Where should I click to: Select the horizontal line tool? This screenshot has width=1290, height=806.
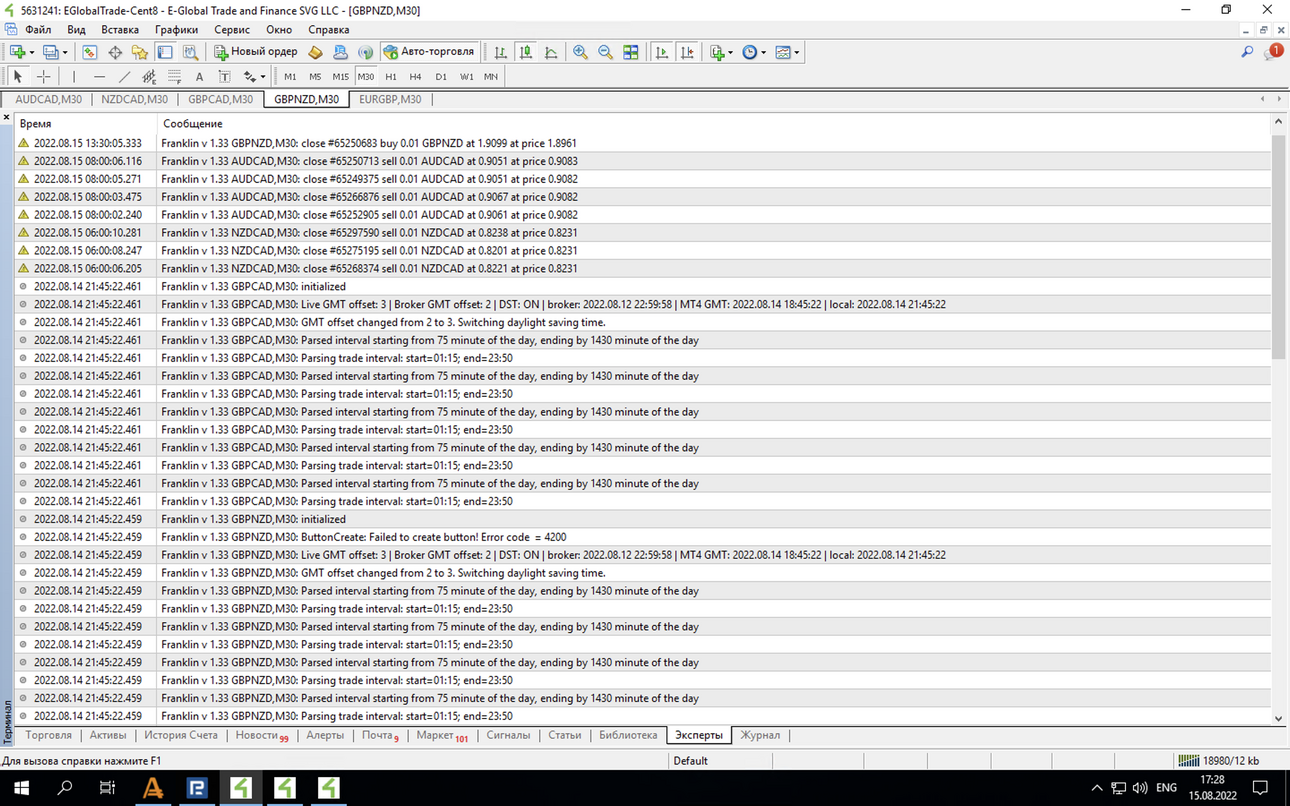pyautogui.click(x=99, y=76)
